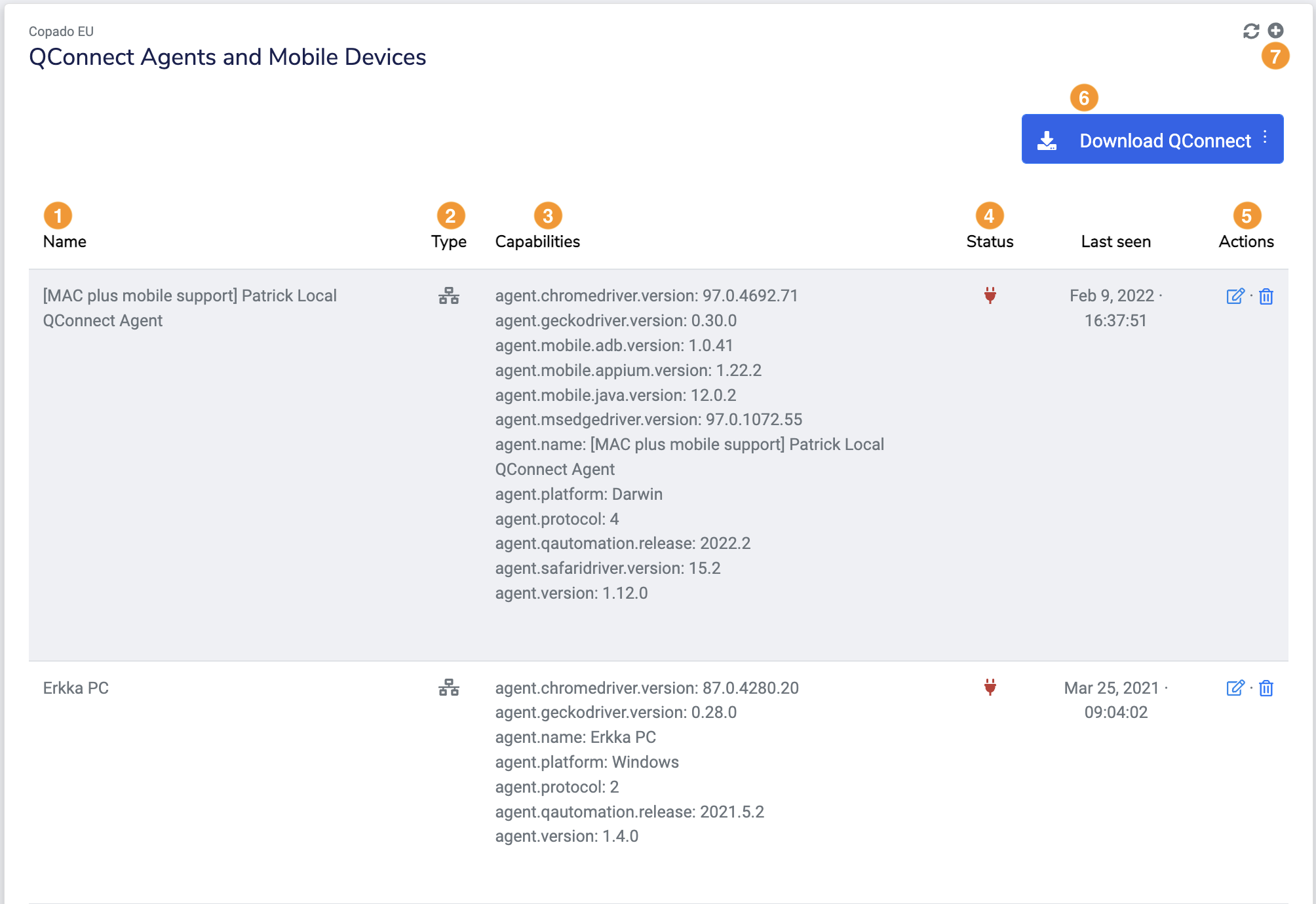The height and width of the screenshot is (904, 1316).
Task: Click the delete trash icon for Erkka PC
Action: tap(1267, 688)
